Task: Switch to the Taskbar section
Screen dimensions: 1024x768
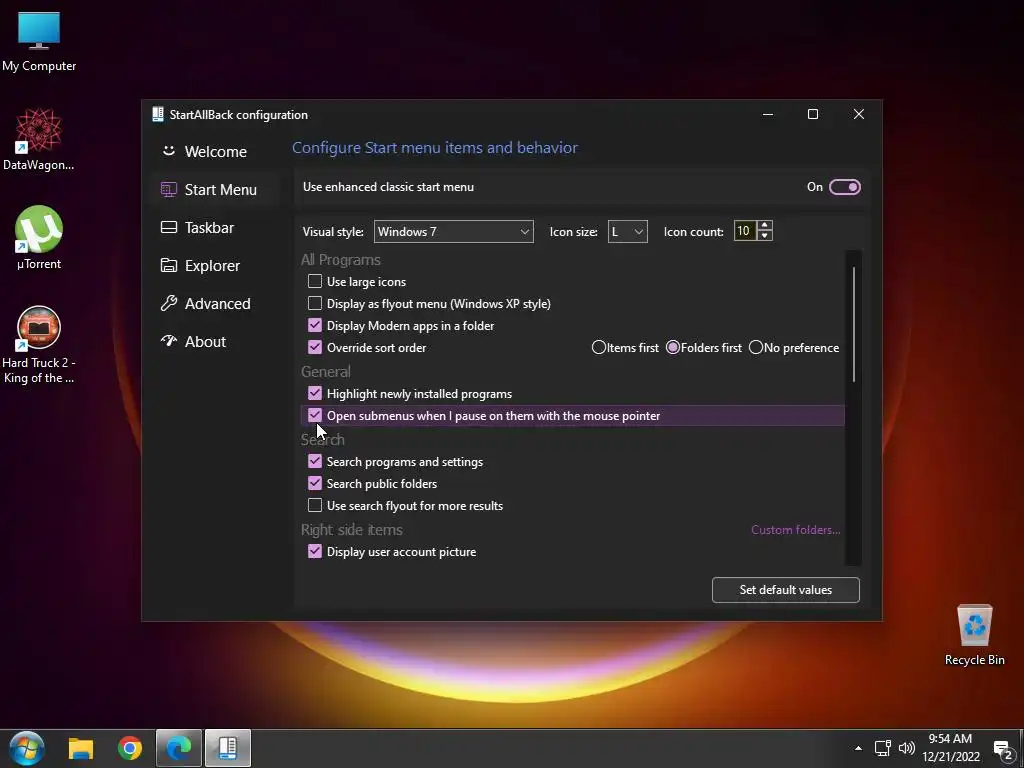Action: point(216,227)
